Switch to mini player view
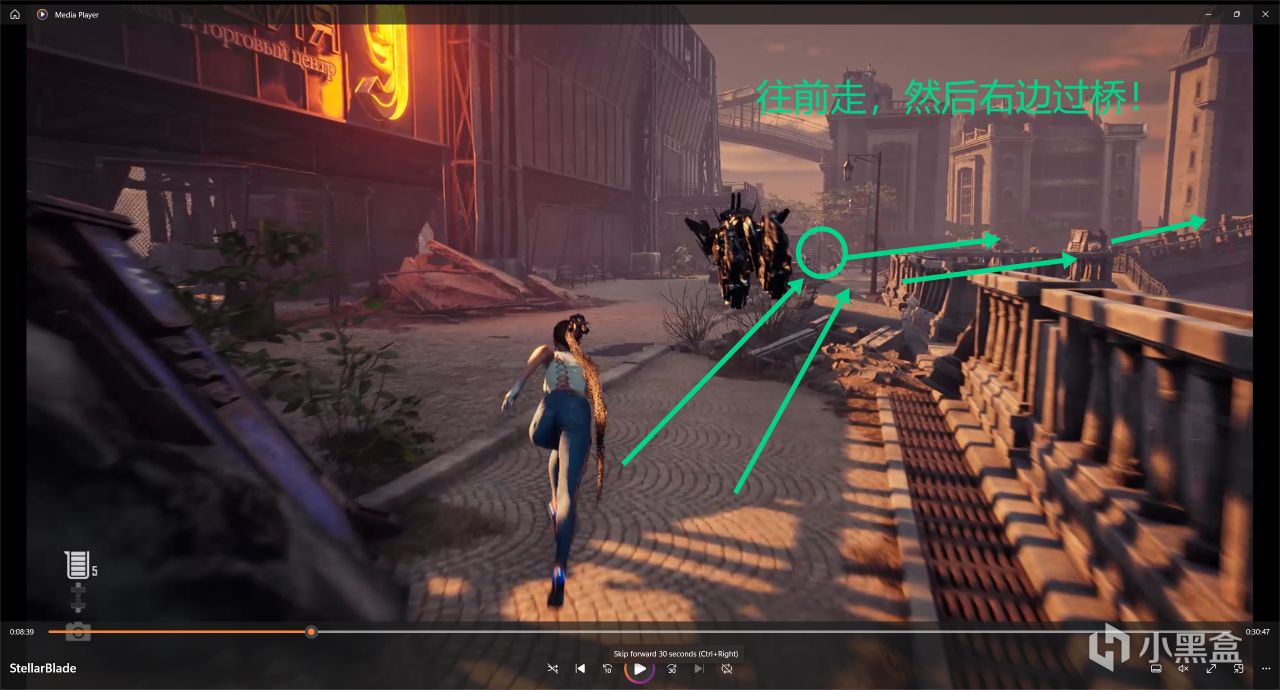The image size is (1280, 690). (1238, 668)
